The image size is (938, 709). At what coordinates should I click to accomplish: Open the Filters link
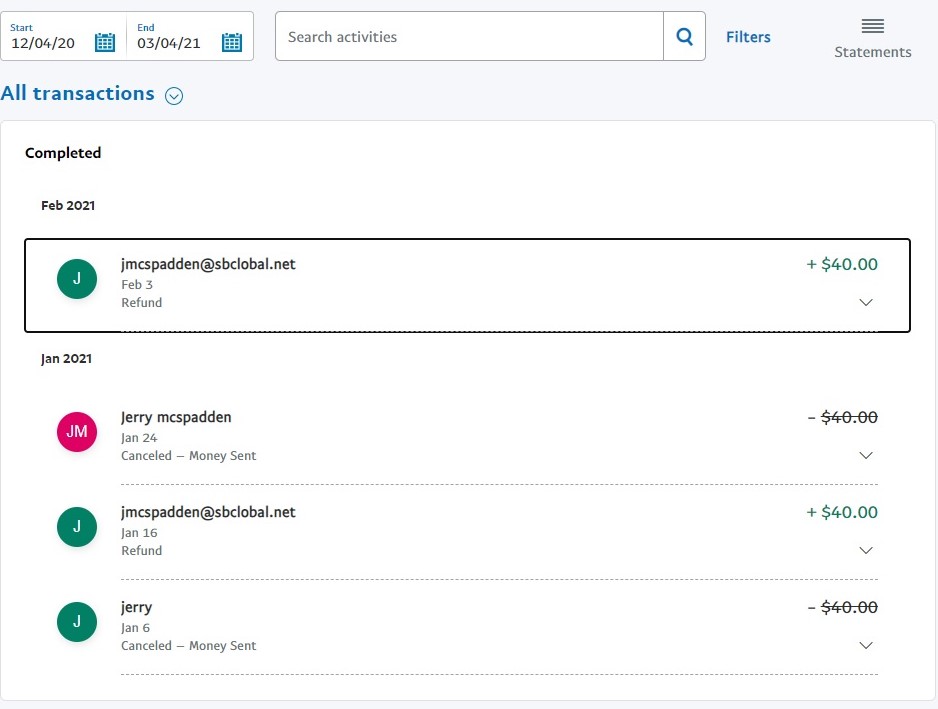pos(748,37)
